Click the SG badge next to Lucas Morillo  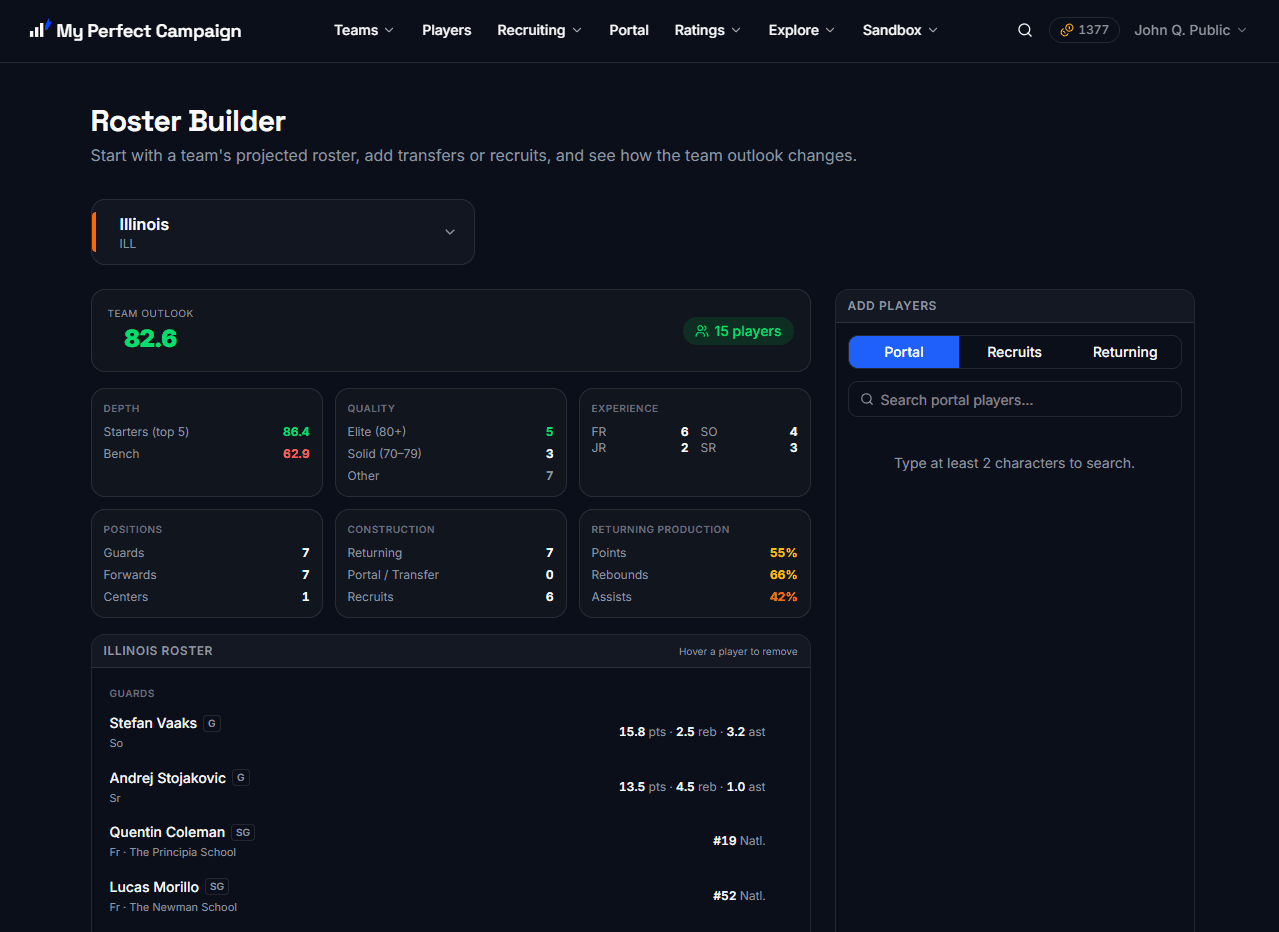pos(217,887)
